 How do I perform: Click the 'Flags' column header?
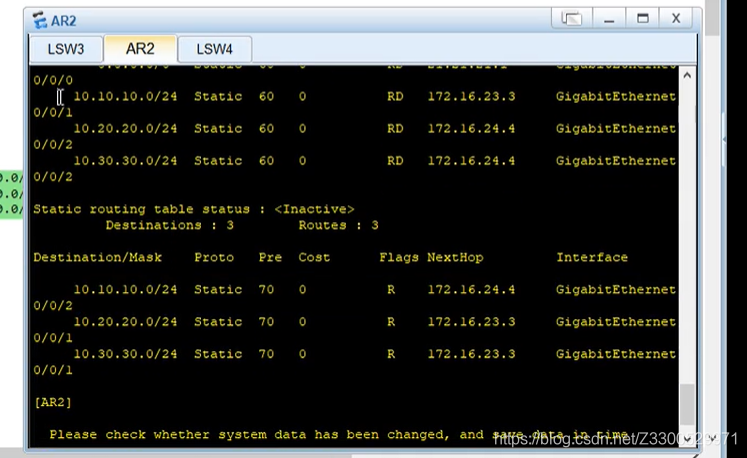point(399,257)
